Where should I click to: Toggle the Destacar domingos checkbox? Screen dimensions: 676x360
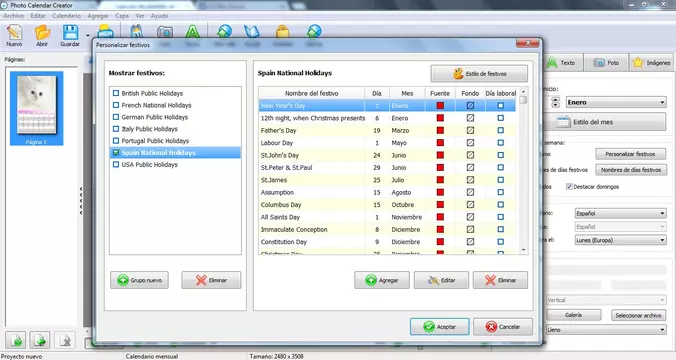pos(569,187)
